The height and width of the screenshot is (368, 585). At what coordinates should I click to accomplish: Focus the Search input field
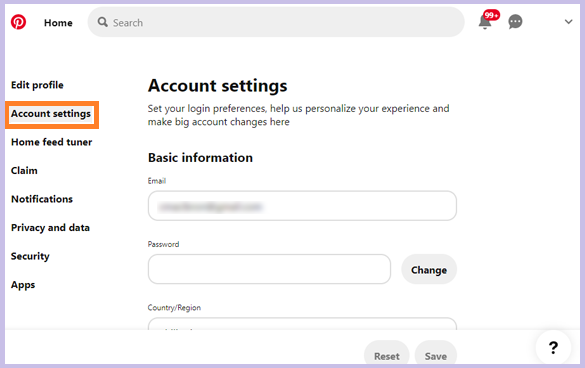click(x=276, y=22)
